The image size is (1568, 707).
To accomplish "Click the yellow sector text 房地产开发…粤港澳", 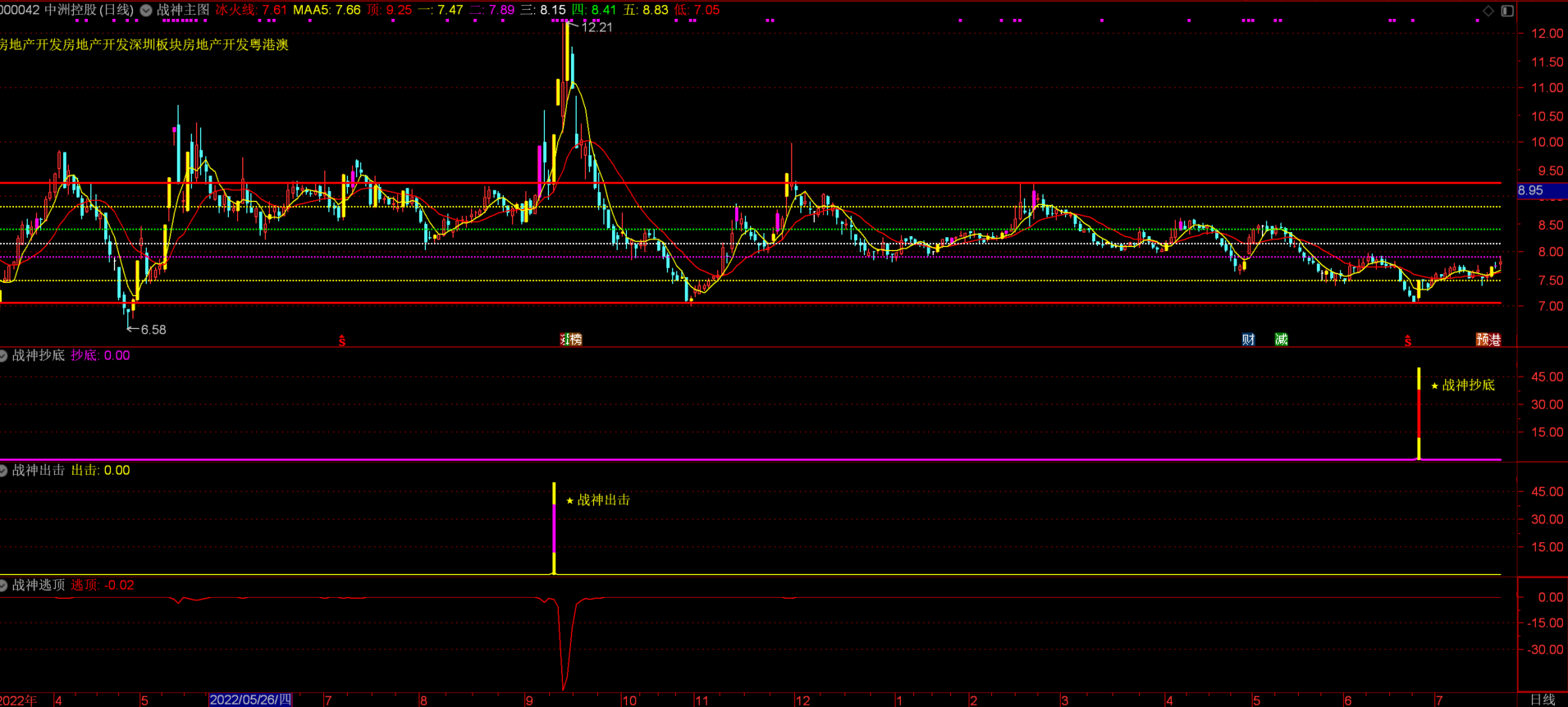I will pyautogui.click(x=144, y=44).
